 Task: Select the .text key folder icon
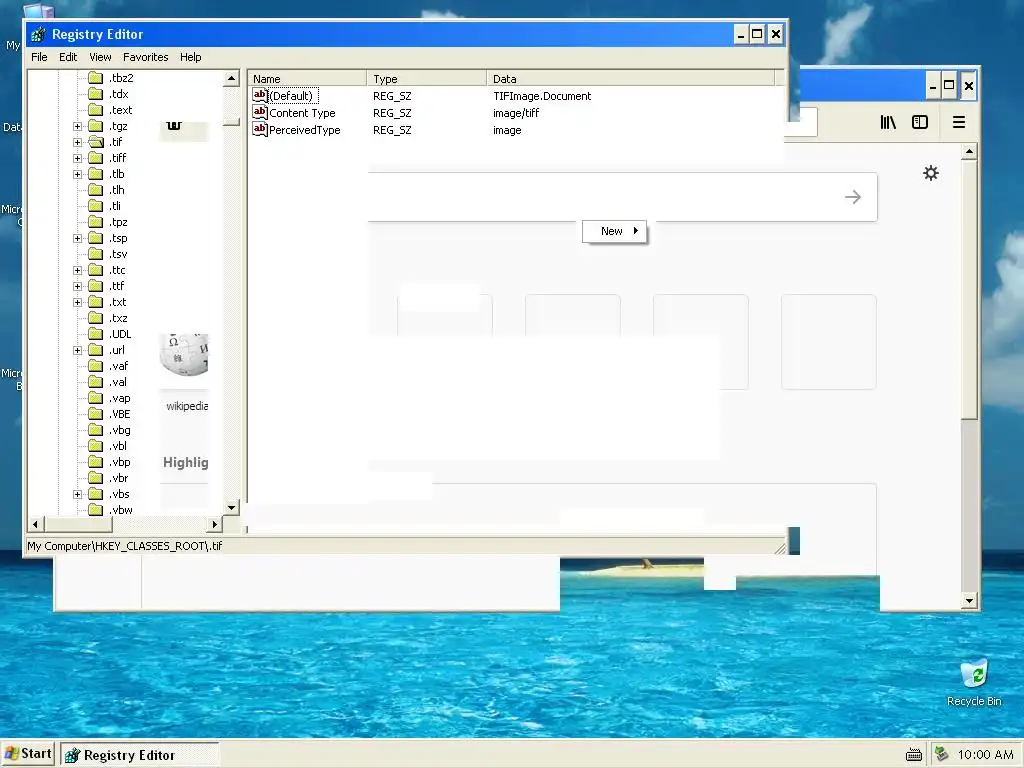95,110
